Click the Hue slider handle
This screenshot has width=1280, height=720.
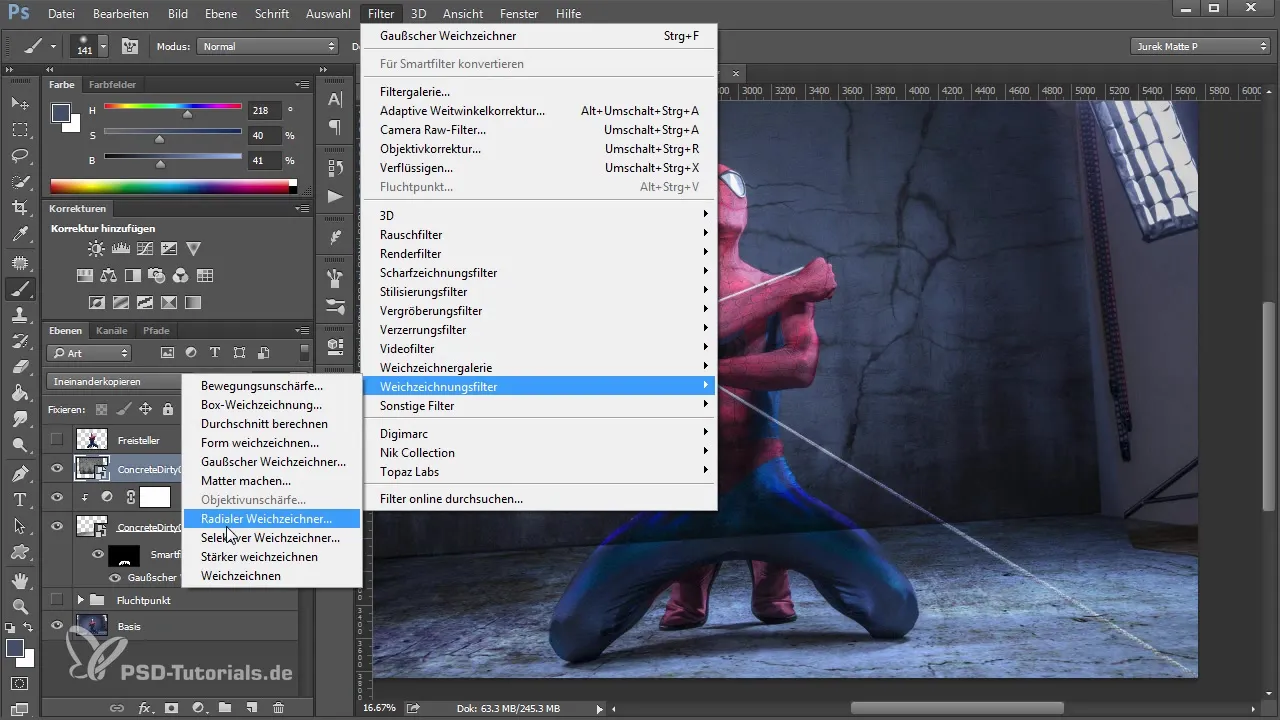(187, 115)
